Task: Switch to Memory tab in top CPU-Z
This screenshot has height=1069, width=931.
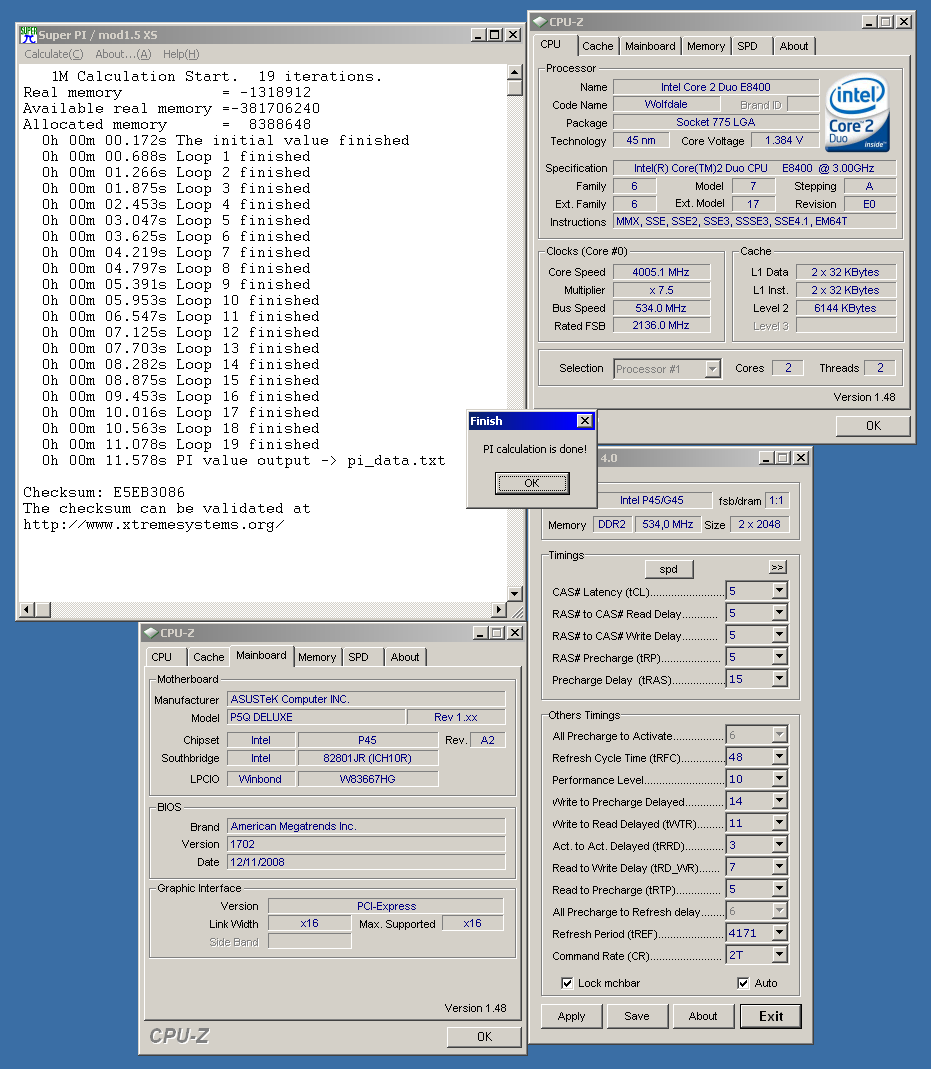Action: coord(706,46)
